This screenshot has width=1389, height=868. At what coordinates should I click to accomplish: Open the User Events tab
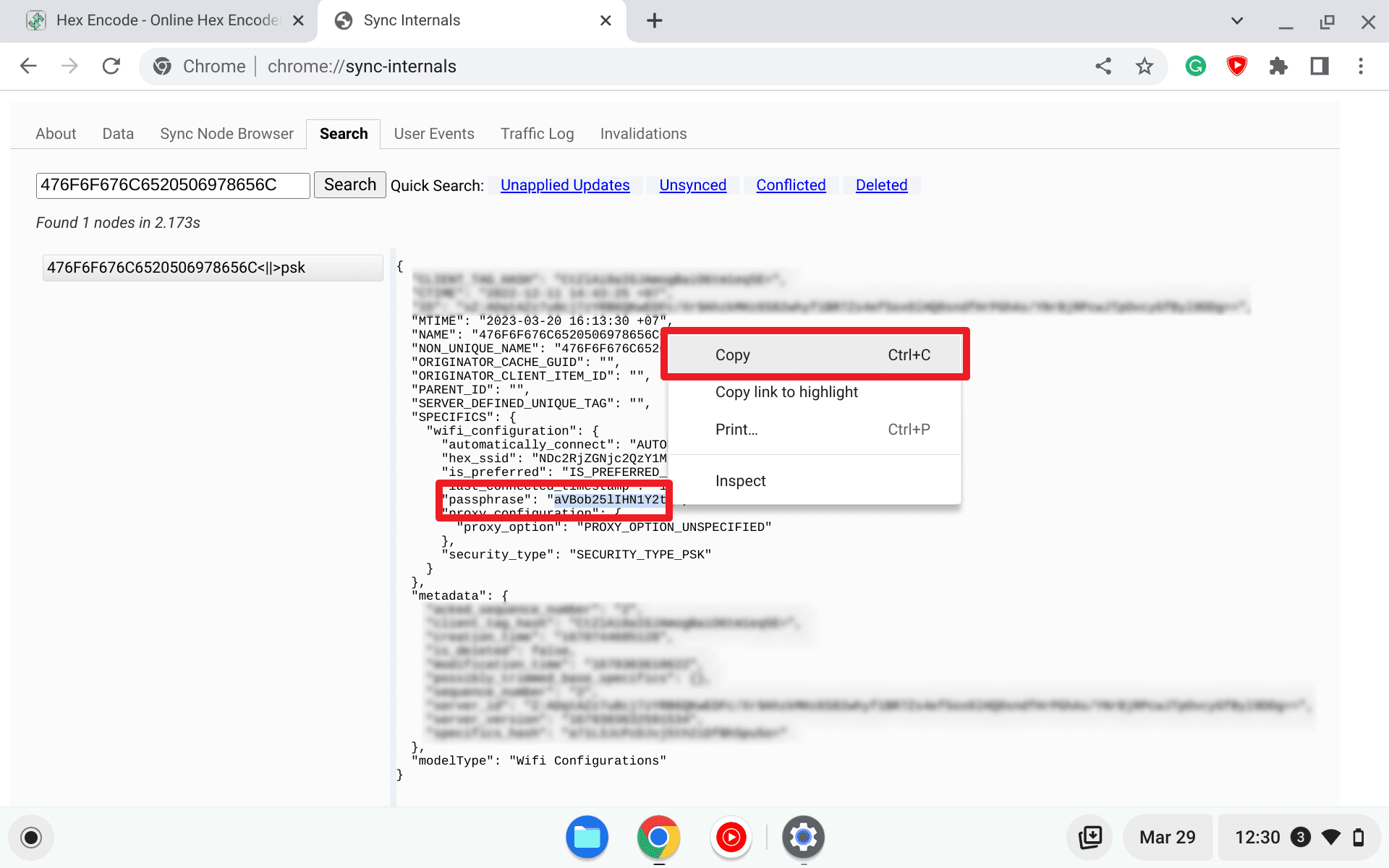pyautogui.click(x=434, y=134)
